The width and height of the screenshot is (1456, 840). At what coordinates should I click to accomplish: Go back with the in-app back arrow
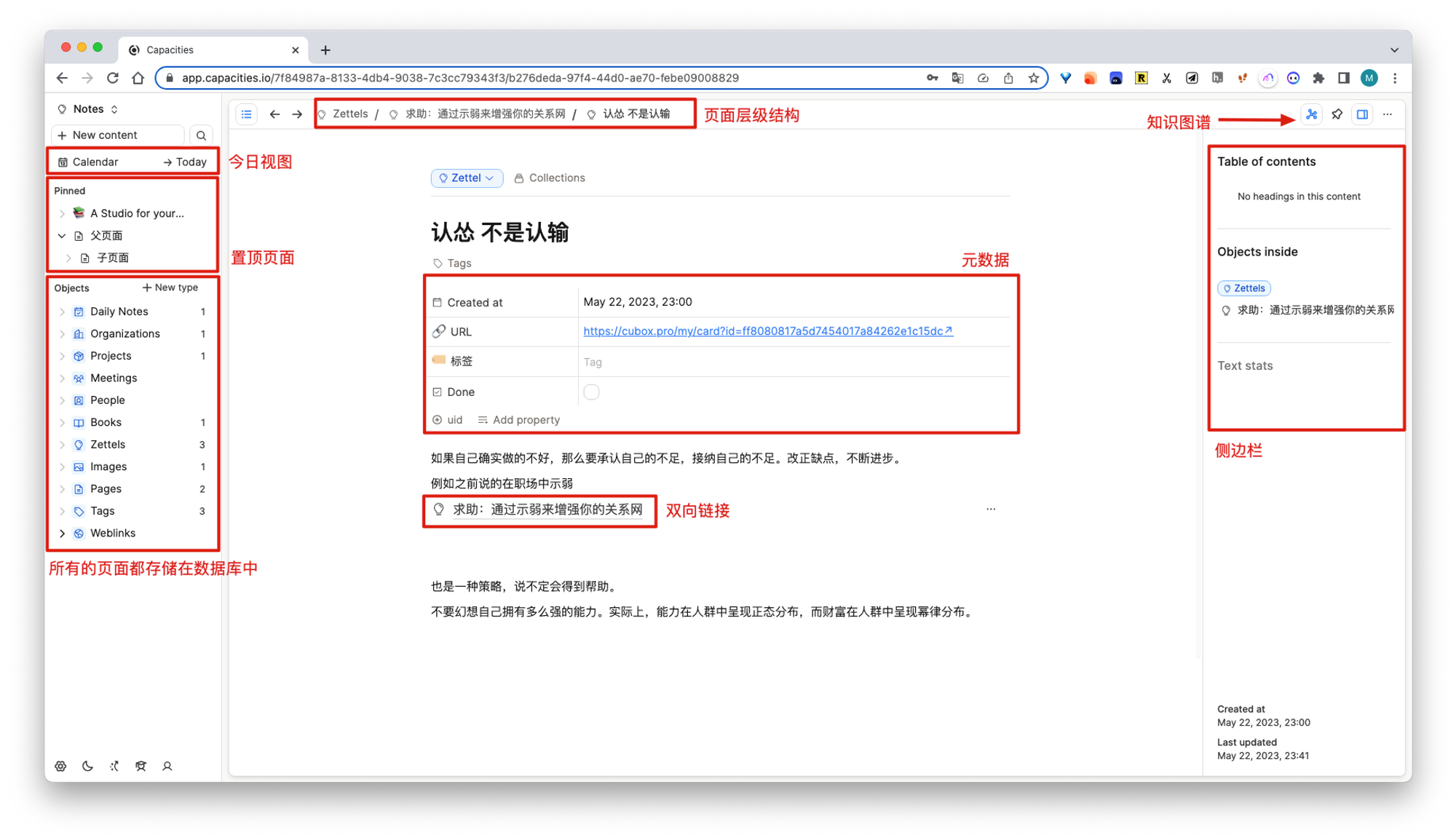point(274,114)
